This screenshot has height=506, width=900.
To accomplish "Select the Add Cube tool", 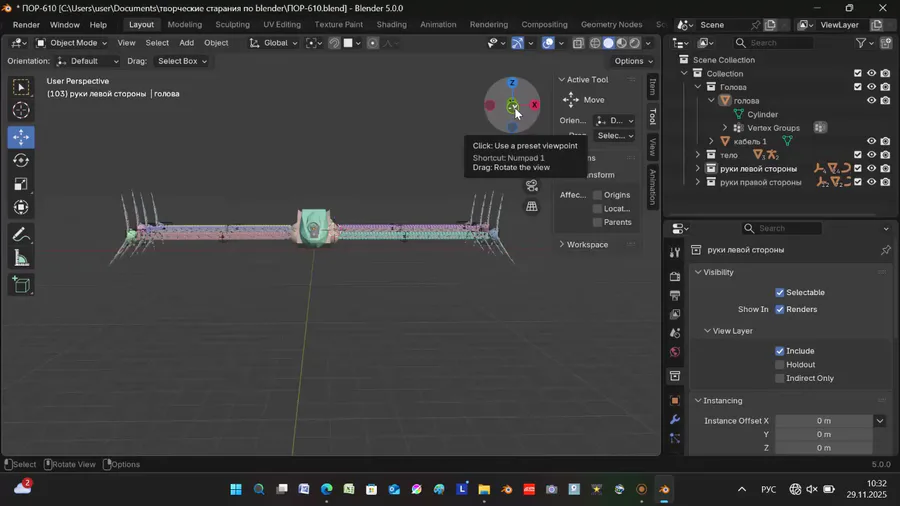I will pyautogui.click(x=21, y=285).
